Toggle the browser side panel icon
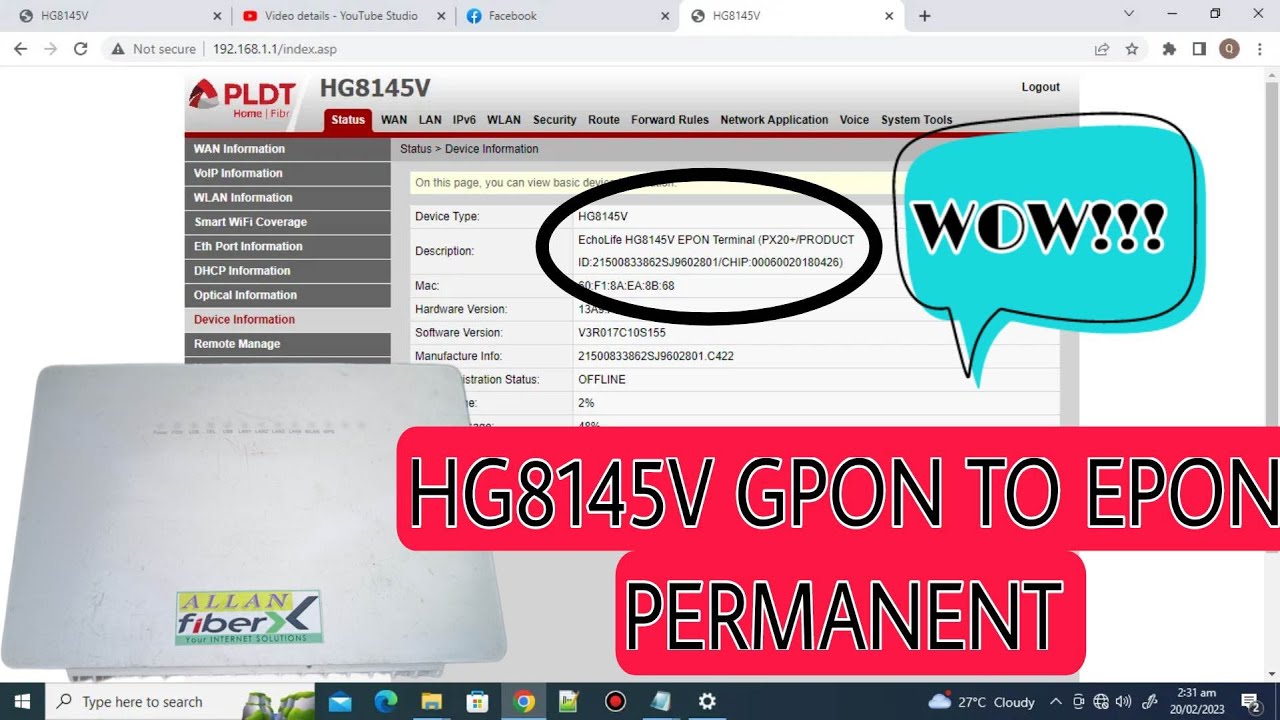This screenshot has height=720, width=1280. coord(1199,48)
